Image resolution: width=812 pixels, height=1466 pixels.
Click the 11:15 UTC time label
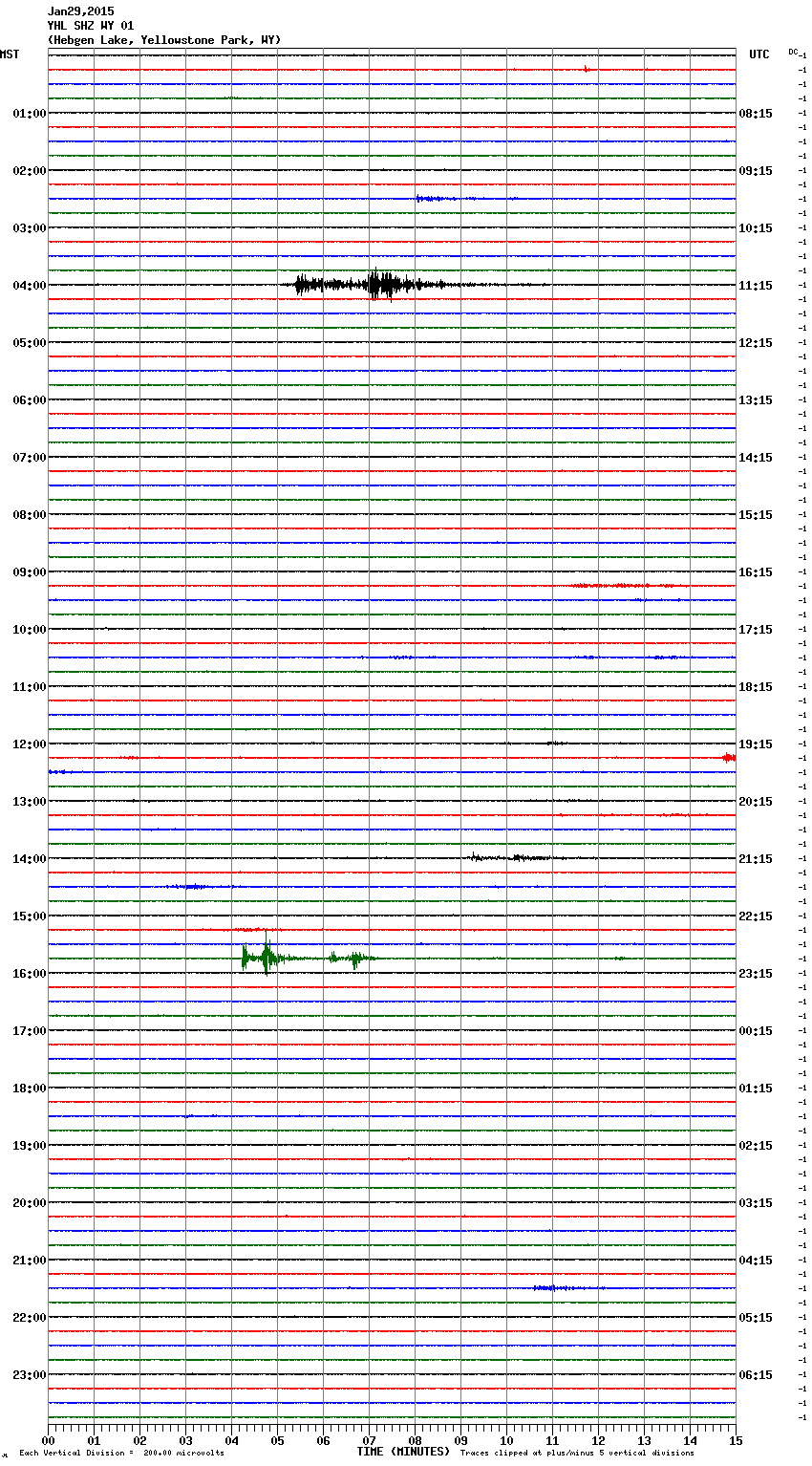[756, 286]
